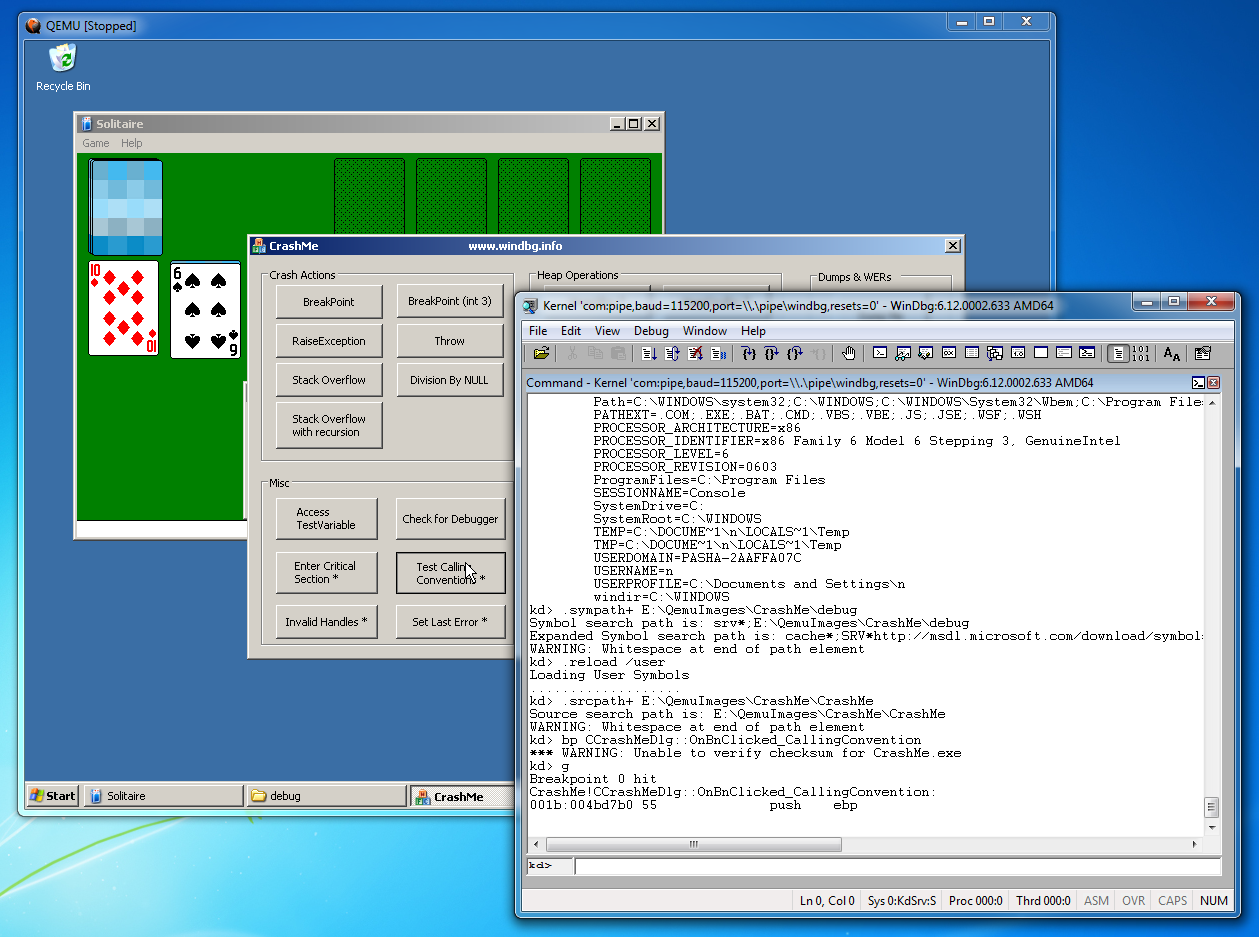Click the Options toolbar icon in WinDbg
The width and height of the screenshot is (1259, 937).
pos(1203,353)
